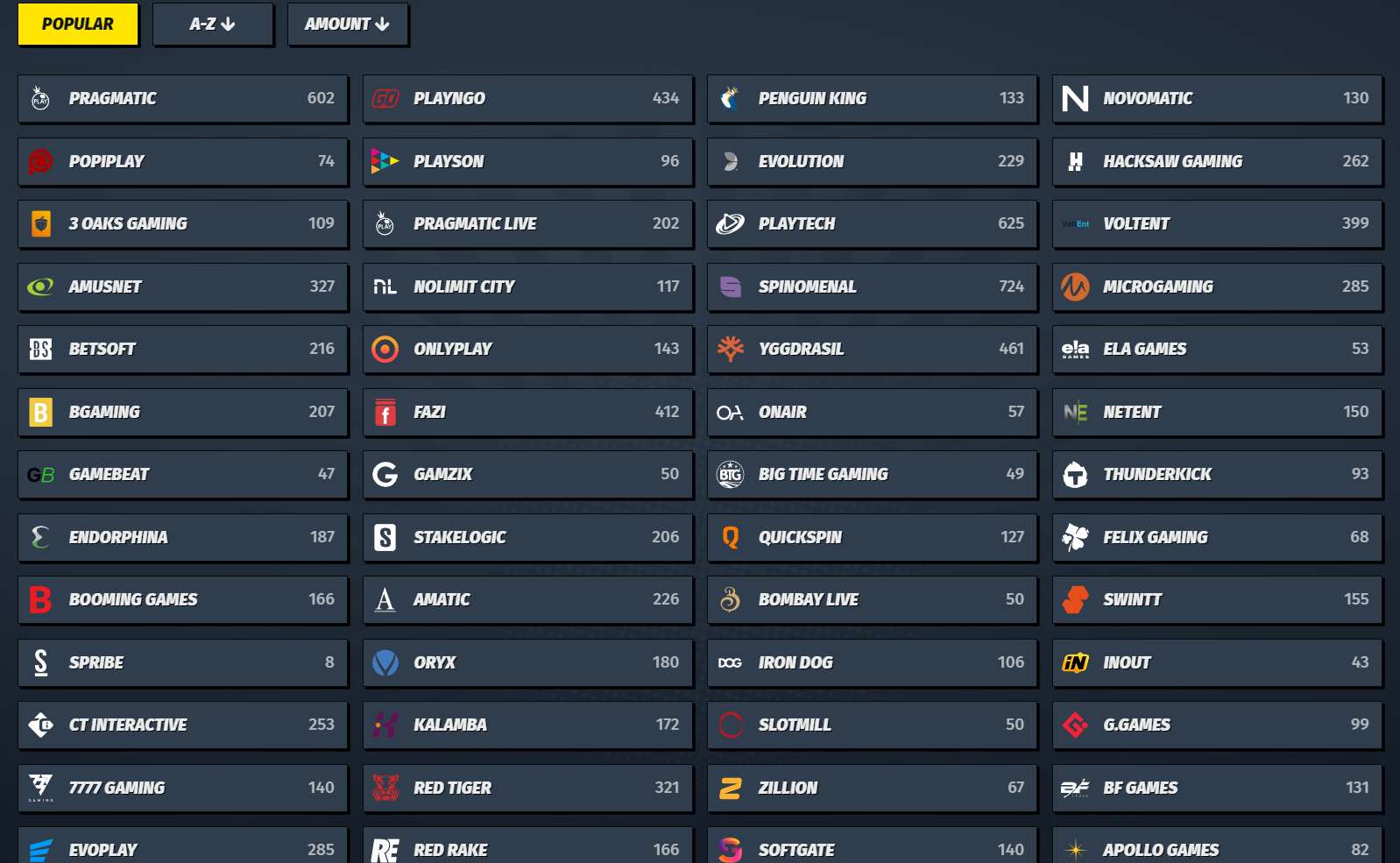This screenshot has height=863, width=1400.
Task: Sort providers alphabetically with A-Z
Action: [x=212, y=24]
